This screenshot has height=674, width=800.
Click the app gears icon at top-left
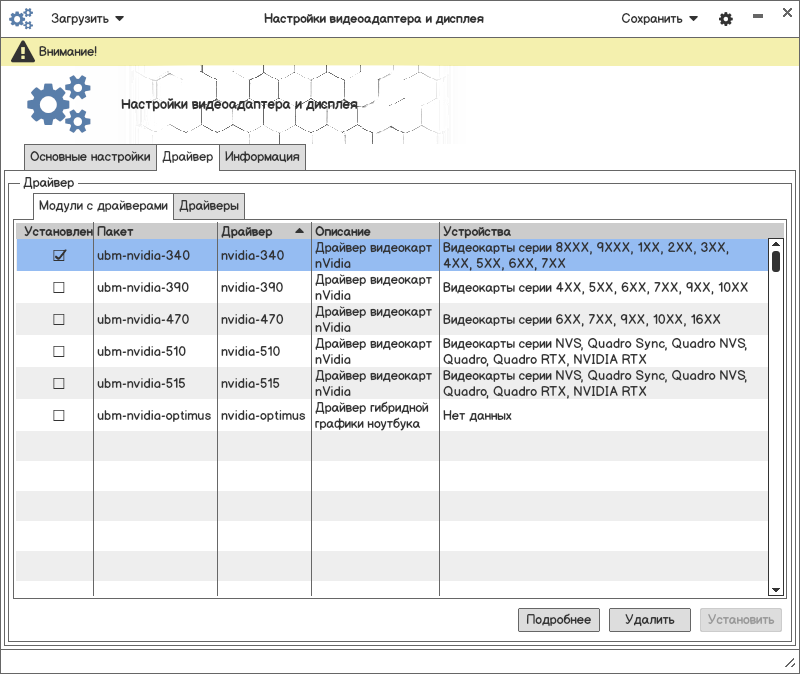click(21, 19)
